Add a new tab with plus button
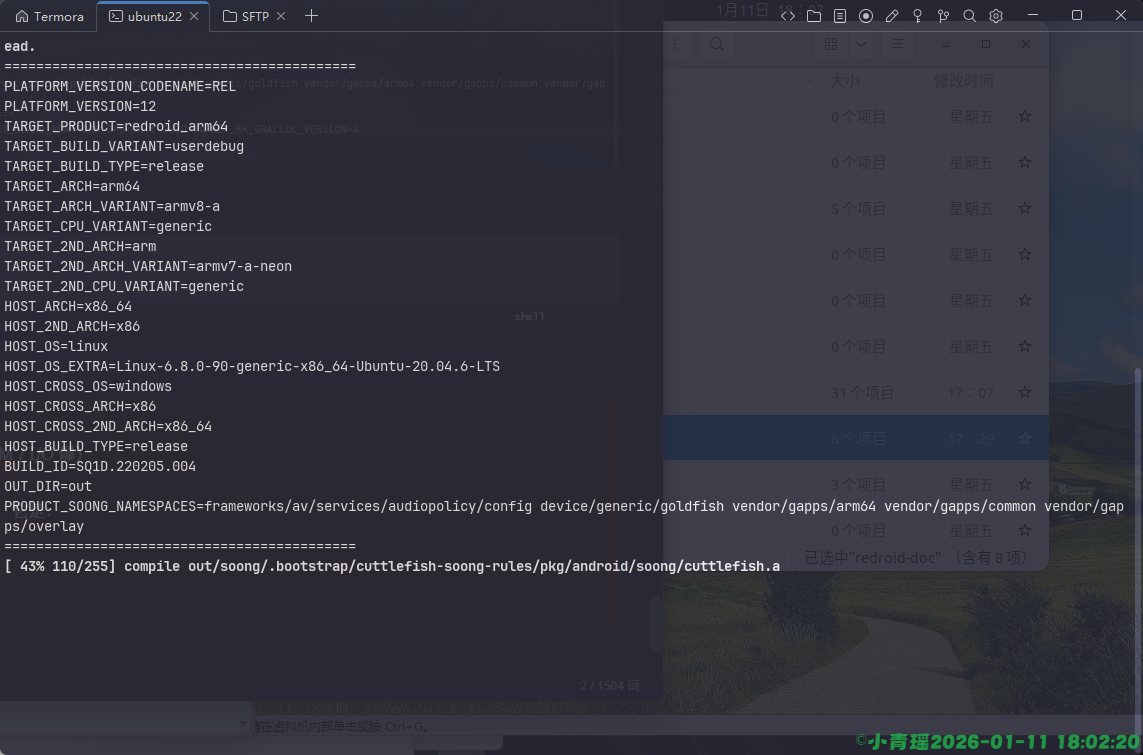The height and width of the screenshot is (755, 1143). [311, 16]
